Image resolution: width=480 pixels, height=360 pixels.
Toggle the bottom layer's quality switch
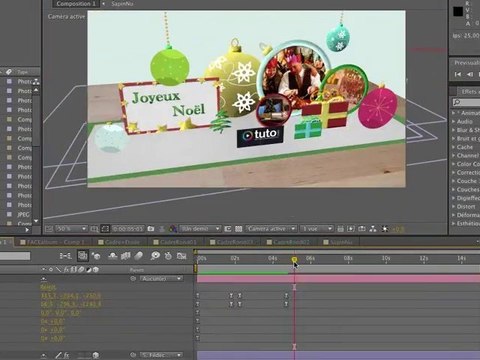coord(58,355)
